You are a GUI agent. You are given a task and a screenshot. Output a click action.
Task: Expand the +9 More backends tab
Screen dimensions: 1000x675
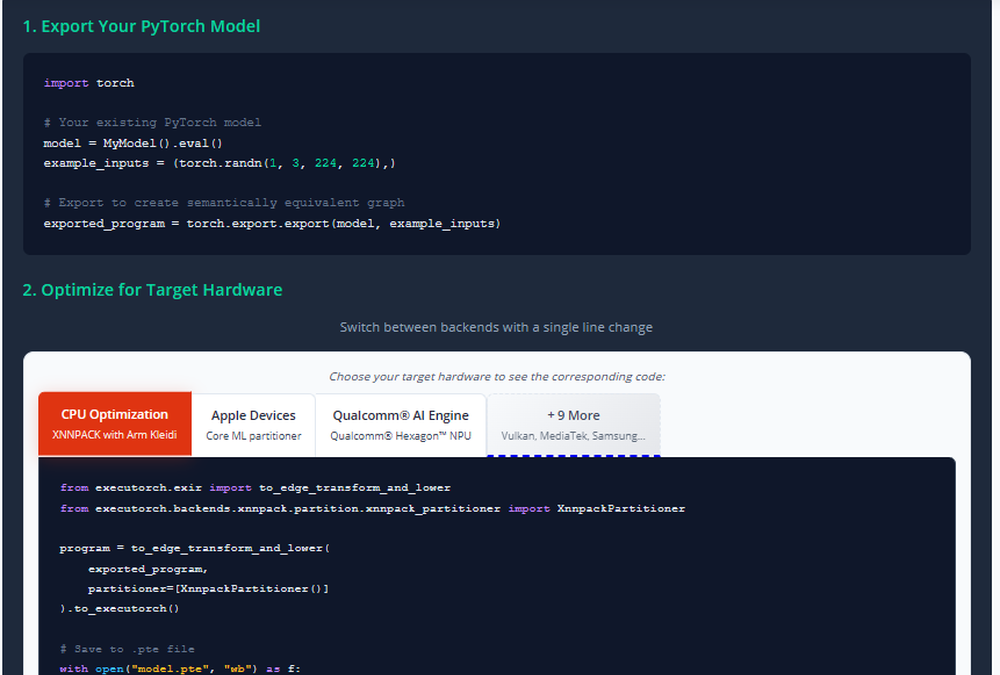(x=573, y=425)
